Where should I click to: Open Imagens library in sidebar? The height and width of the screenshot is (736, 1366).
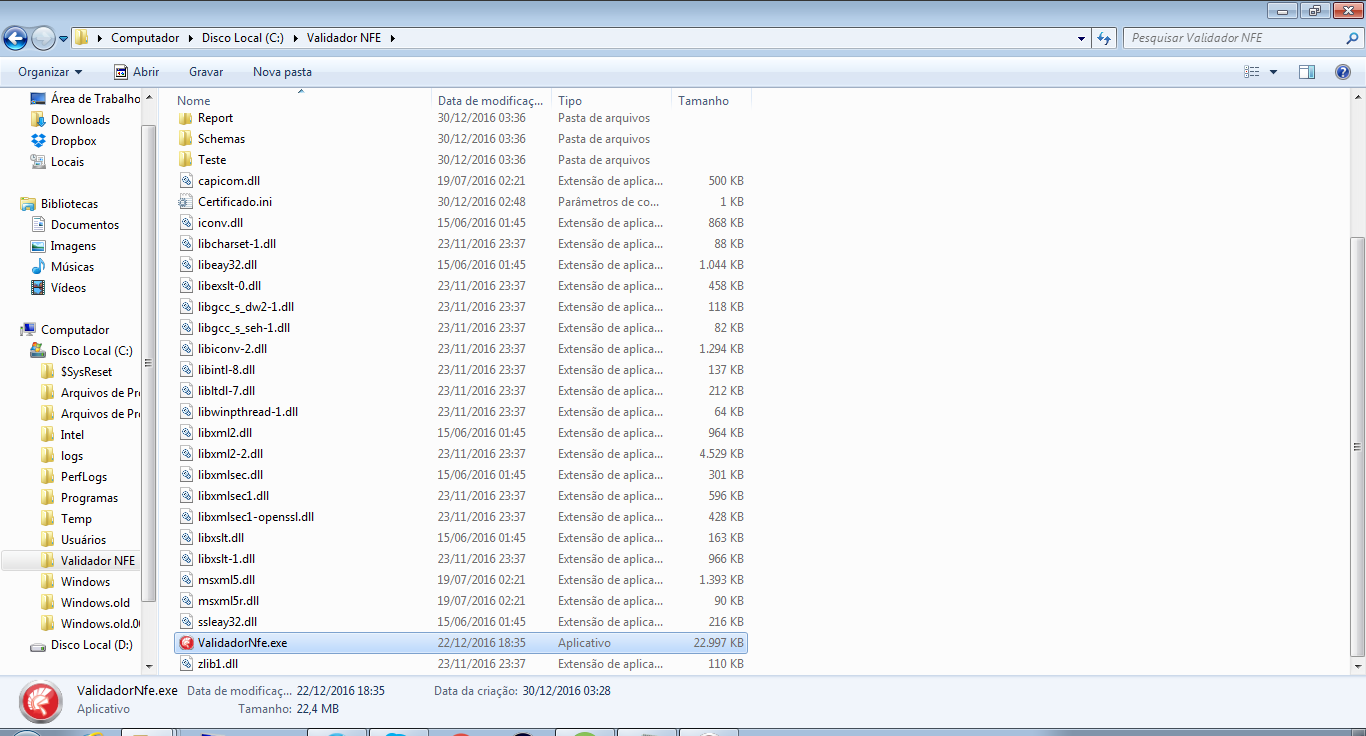click(x=73, y=246)
